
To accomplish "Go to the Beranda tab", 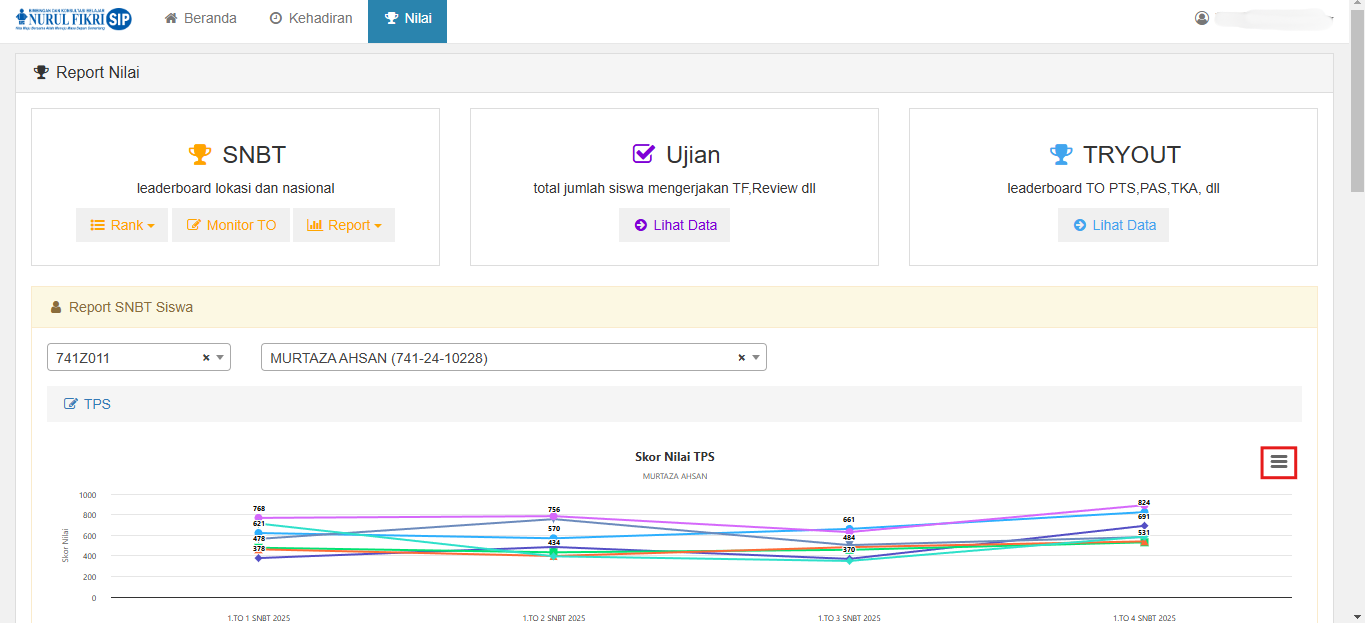I will tap(200, 18).
